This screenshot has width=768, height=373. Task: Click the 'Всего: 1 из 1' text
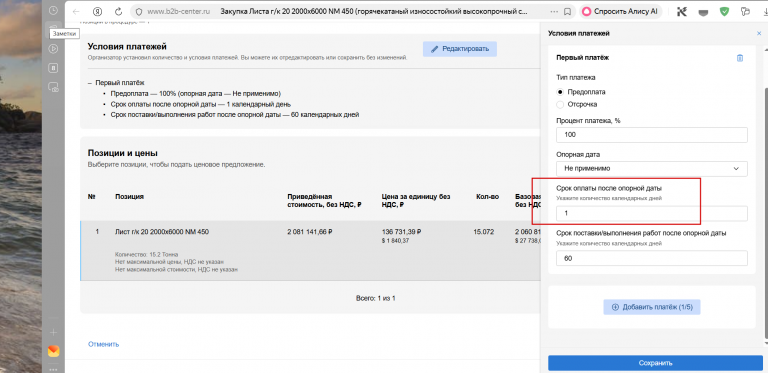point(375,298)
